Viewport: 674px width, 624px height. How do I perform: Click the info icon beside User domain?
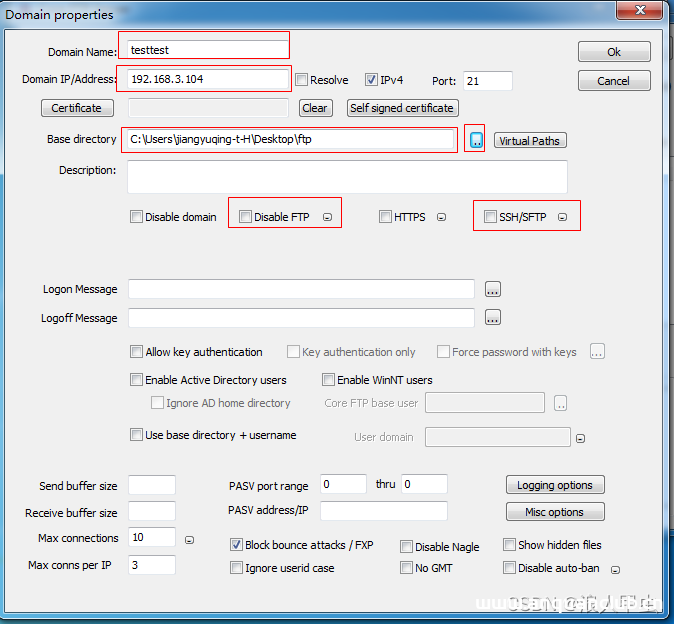580,438
